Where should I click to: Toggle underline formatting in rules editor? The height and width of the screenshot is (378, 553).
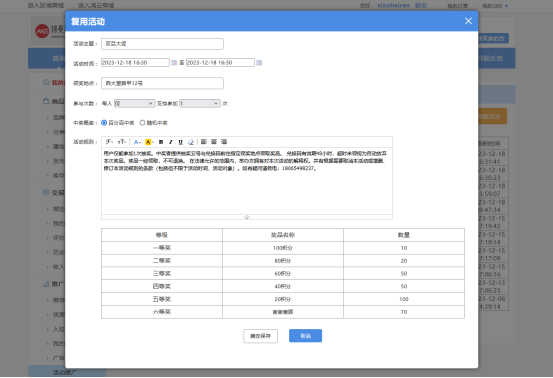pos(181,142)
